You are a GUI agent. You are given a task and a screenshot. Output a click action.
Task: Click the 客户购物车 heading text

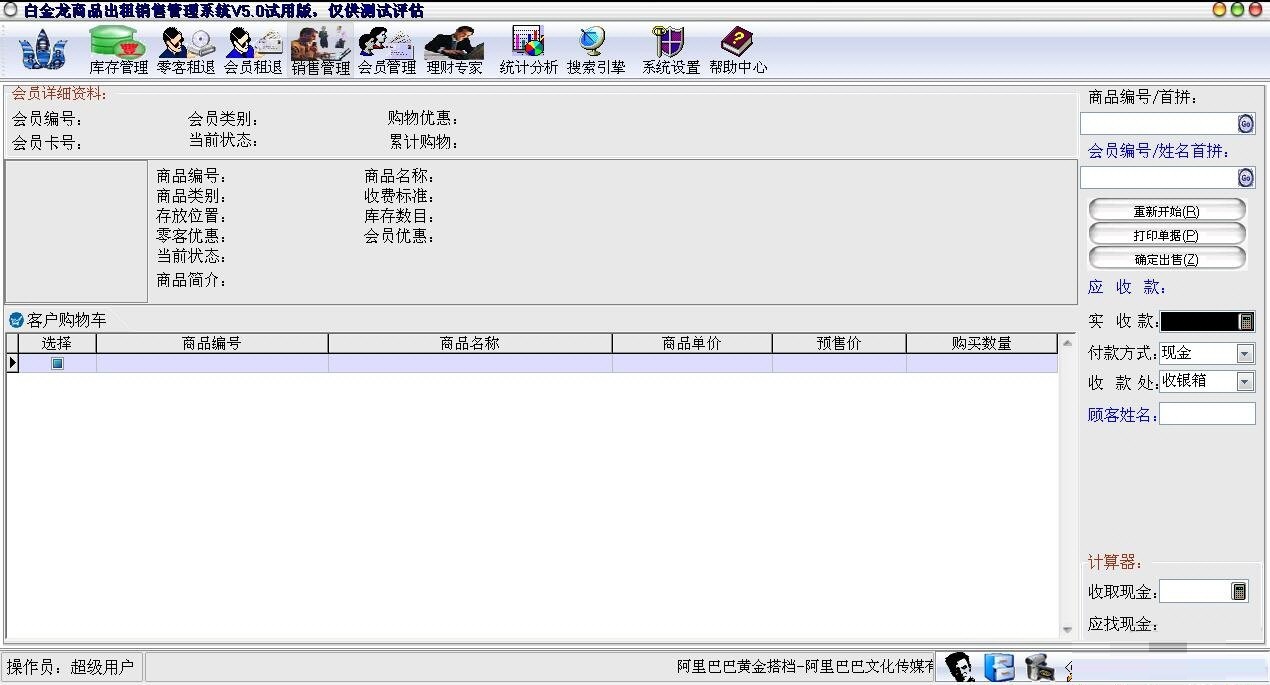coord(67,320)
